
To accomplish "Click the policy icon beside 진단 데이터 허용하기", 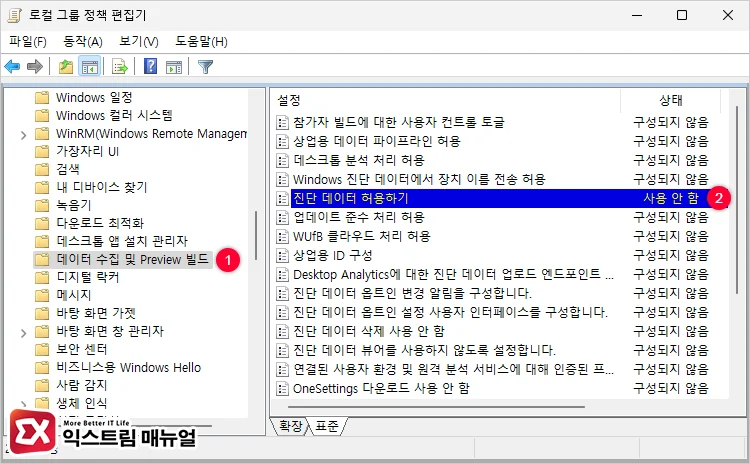I will pyautogui.click(x=283, y=198).
